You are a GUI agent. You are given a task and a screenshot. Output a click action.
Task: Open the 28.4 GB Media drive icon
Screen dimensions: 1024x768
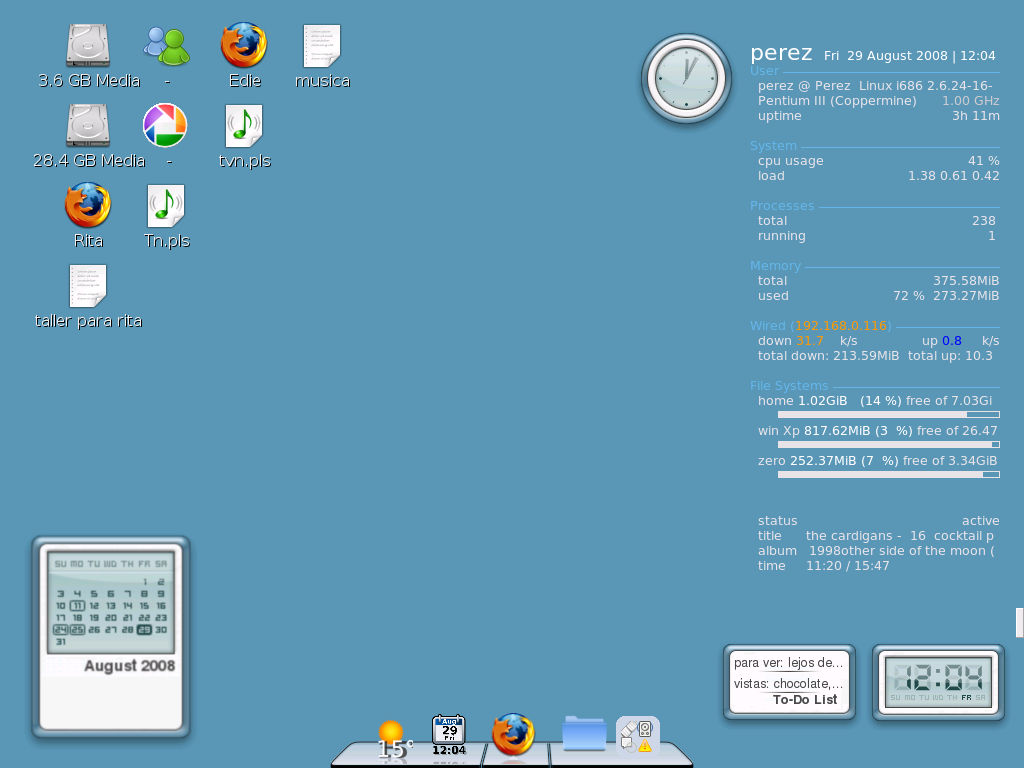click(x=88, y=125)
